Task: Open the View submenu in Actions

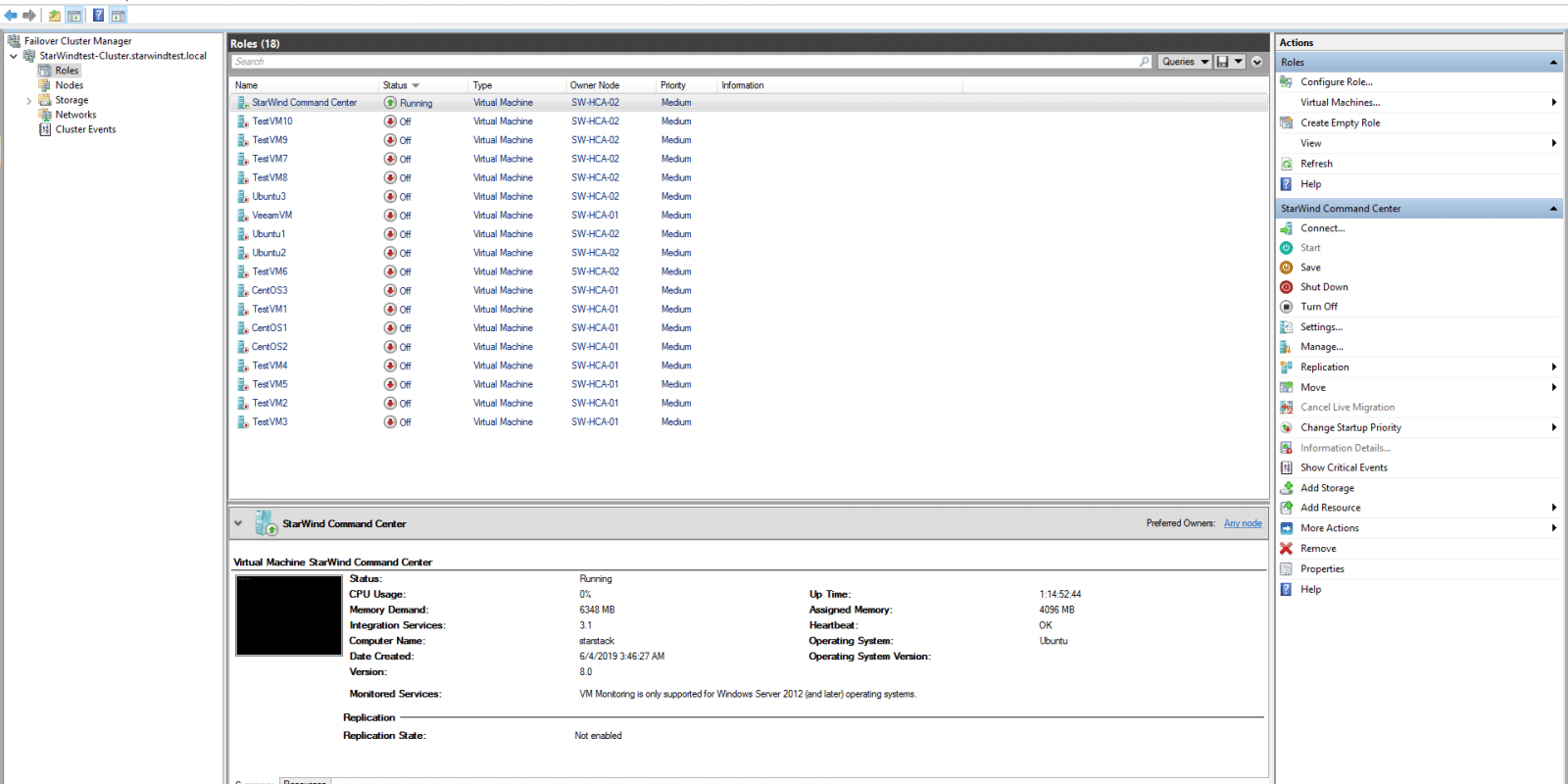Action: (1554, 143)
